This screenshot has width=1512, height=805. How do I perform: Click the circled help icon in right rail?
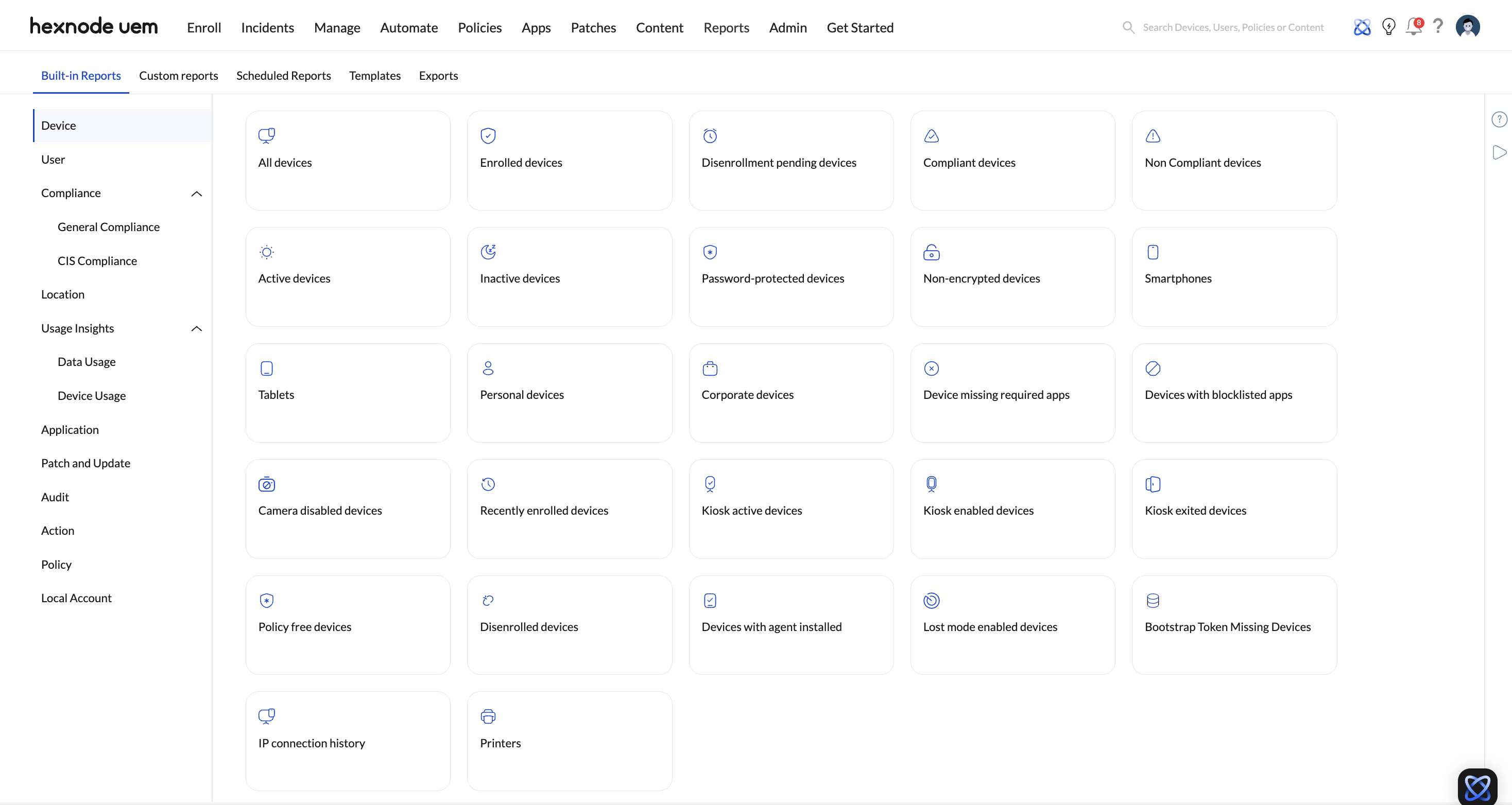pos(1499,120)
